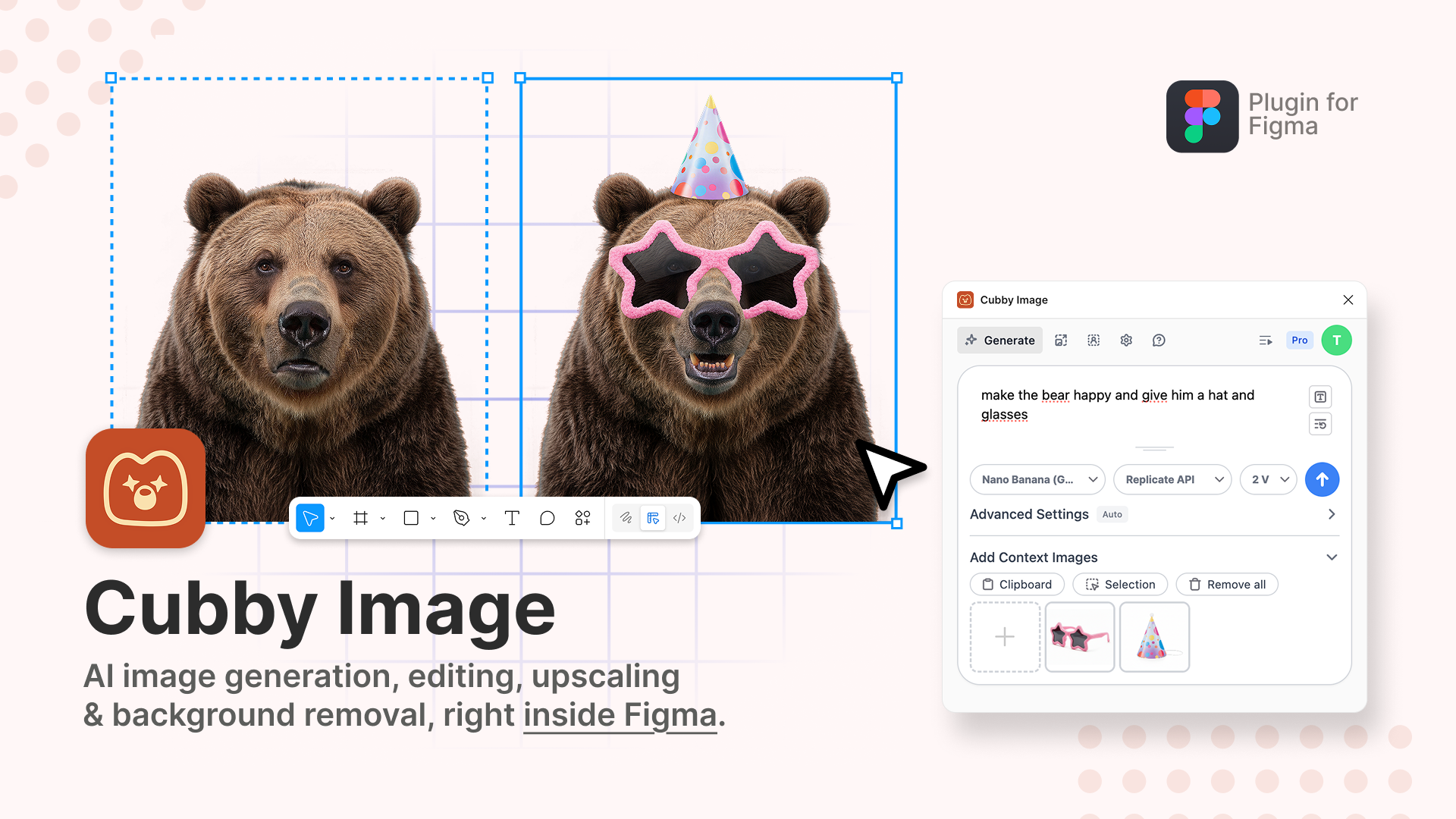Select the Frame tool in the toolbar
This screenshot has width=1456, height=819.
pyautogui.click(x=362, y=518)
